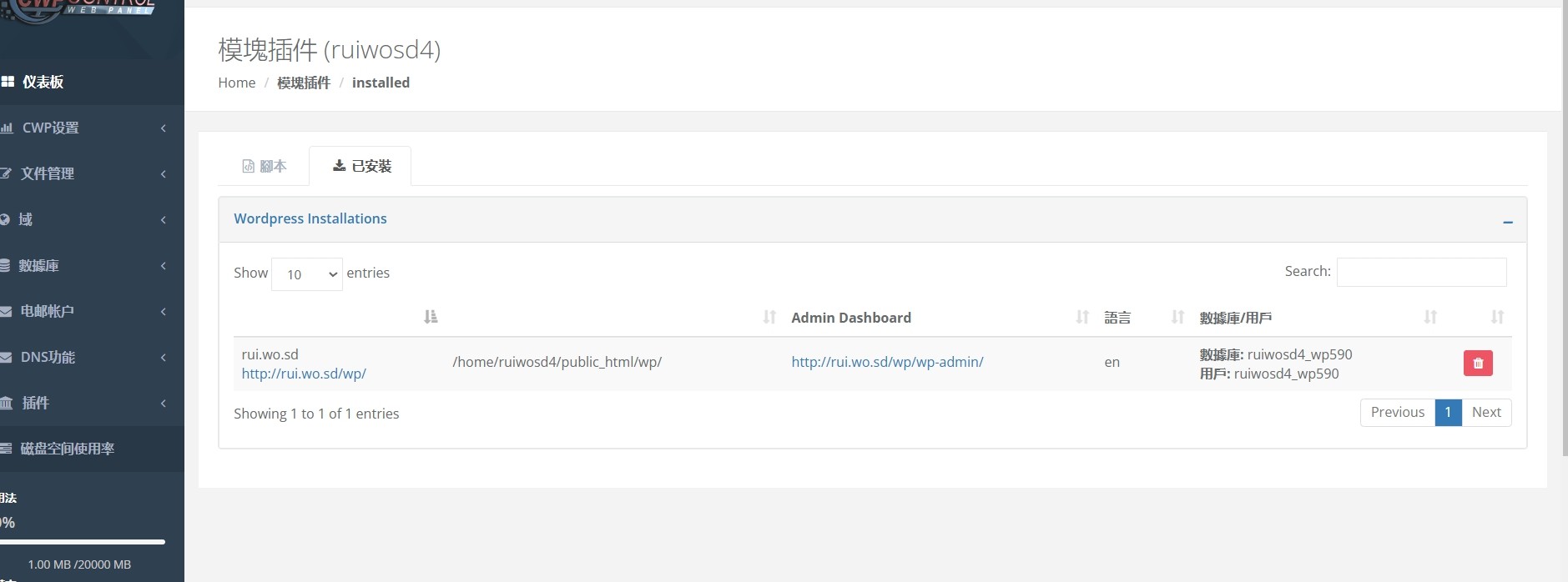Open the 仪表板 dashboard menu item
This screenshot has height=582, width=1568.
92,82
